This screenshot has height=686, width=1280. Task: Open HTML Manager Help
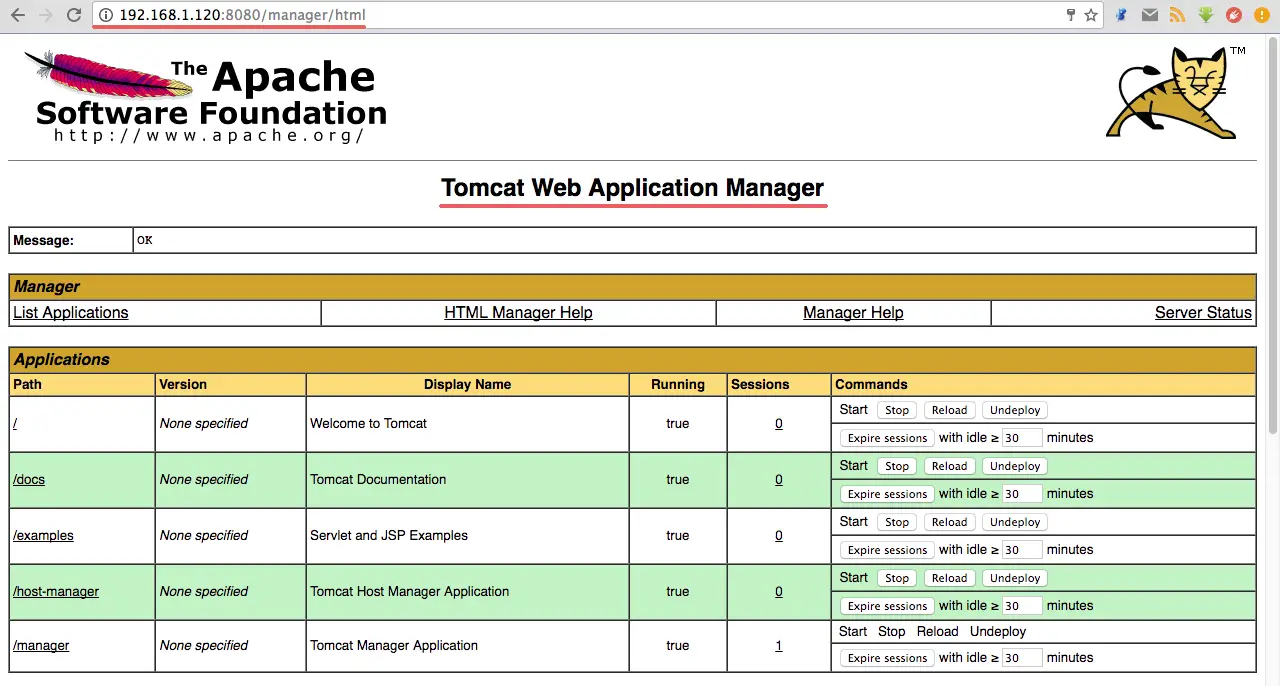coord(518,313)
